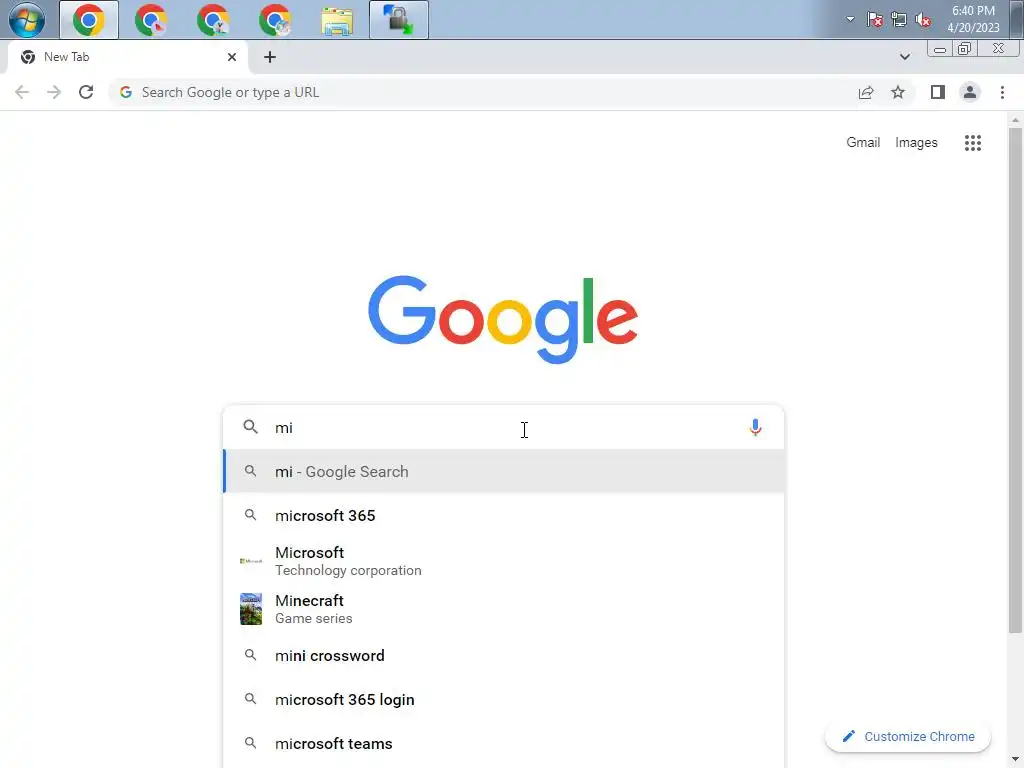The height and width of the screenshot is (768, 1024).
Task: Open the Windows Start orb
Action: tap(27, 20)
